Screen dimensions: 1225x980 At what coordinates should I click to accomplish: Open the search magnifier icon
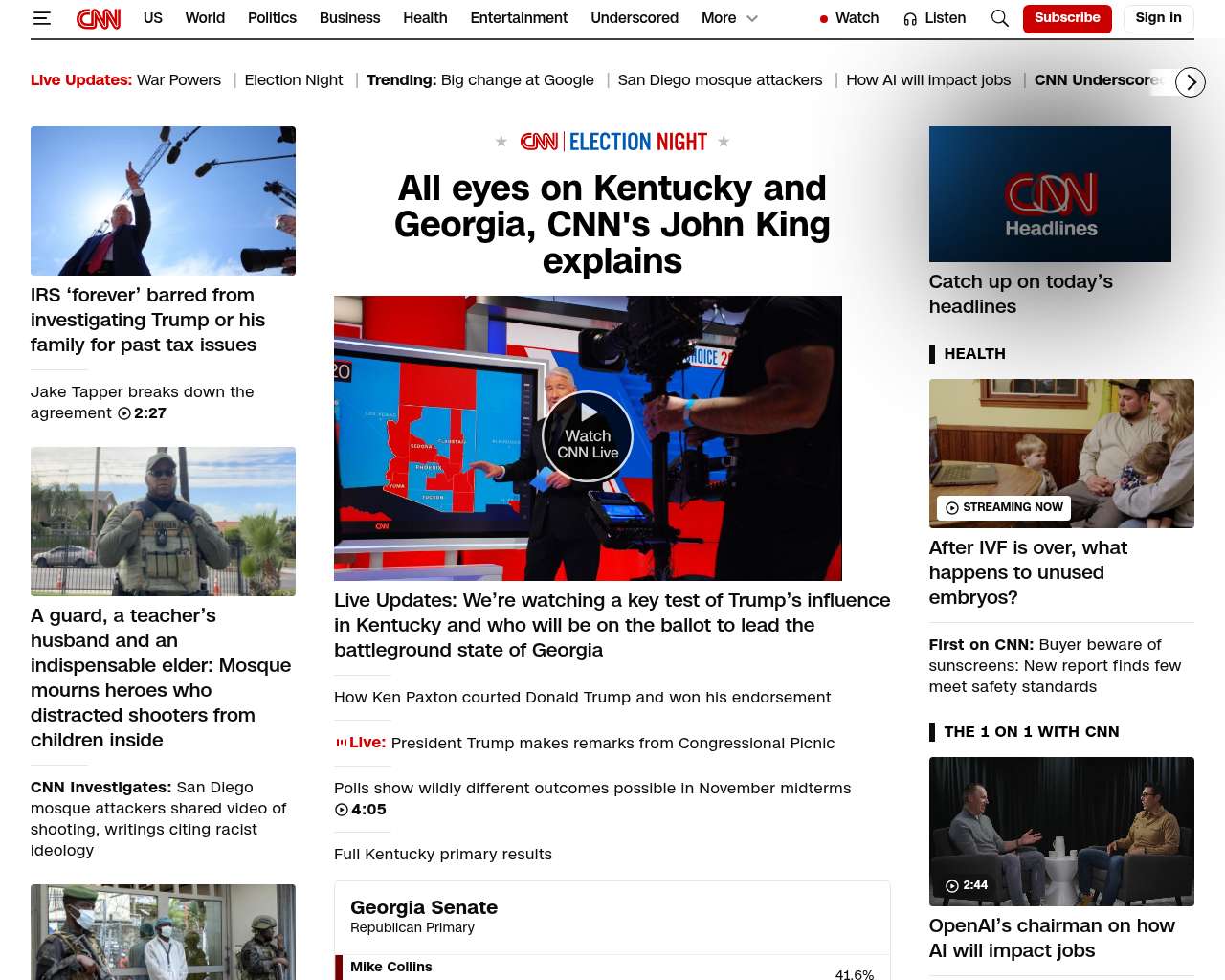tap(999, 18)
